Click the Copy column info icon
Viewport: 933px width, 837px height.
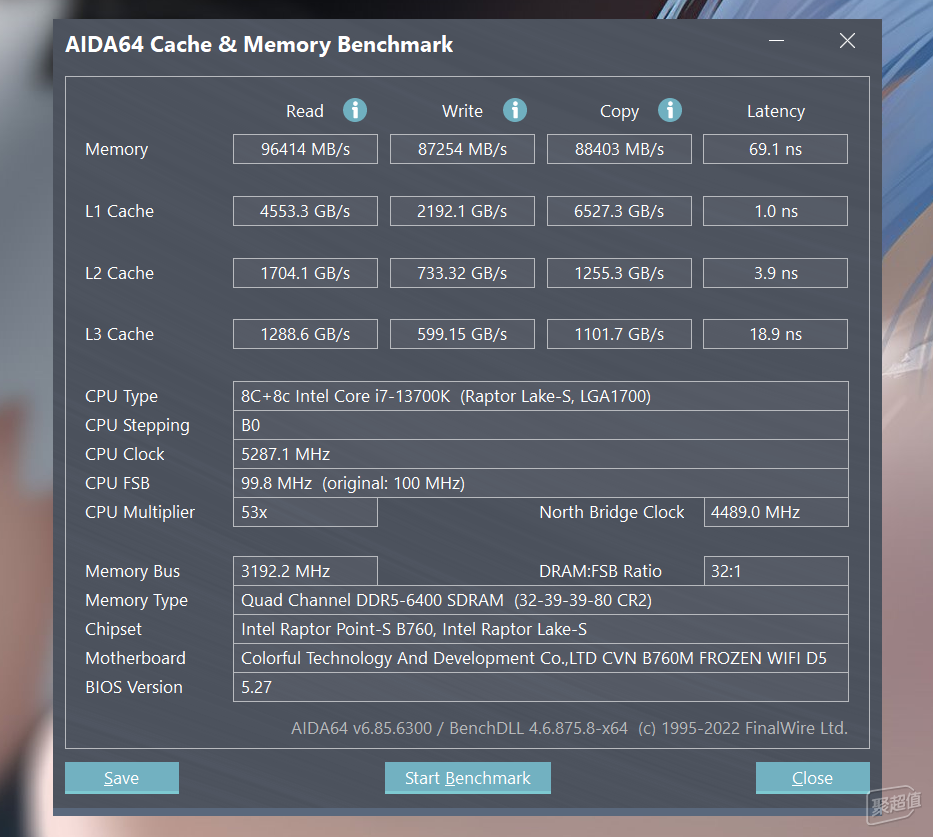coord(669,110)
